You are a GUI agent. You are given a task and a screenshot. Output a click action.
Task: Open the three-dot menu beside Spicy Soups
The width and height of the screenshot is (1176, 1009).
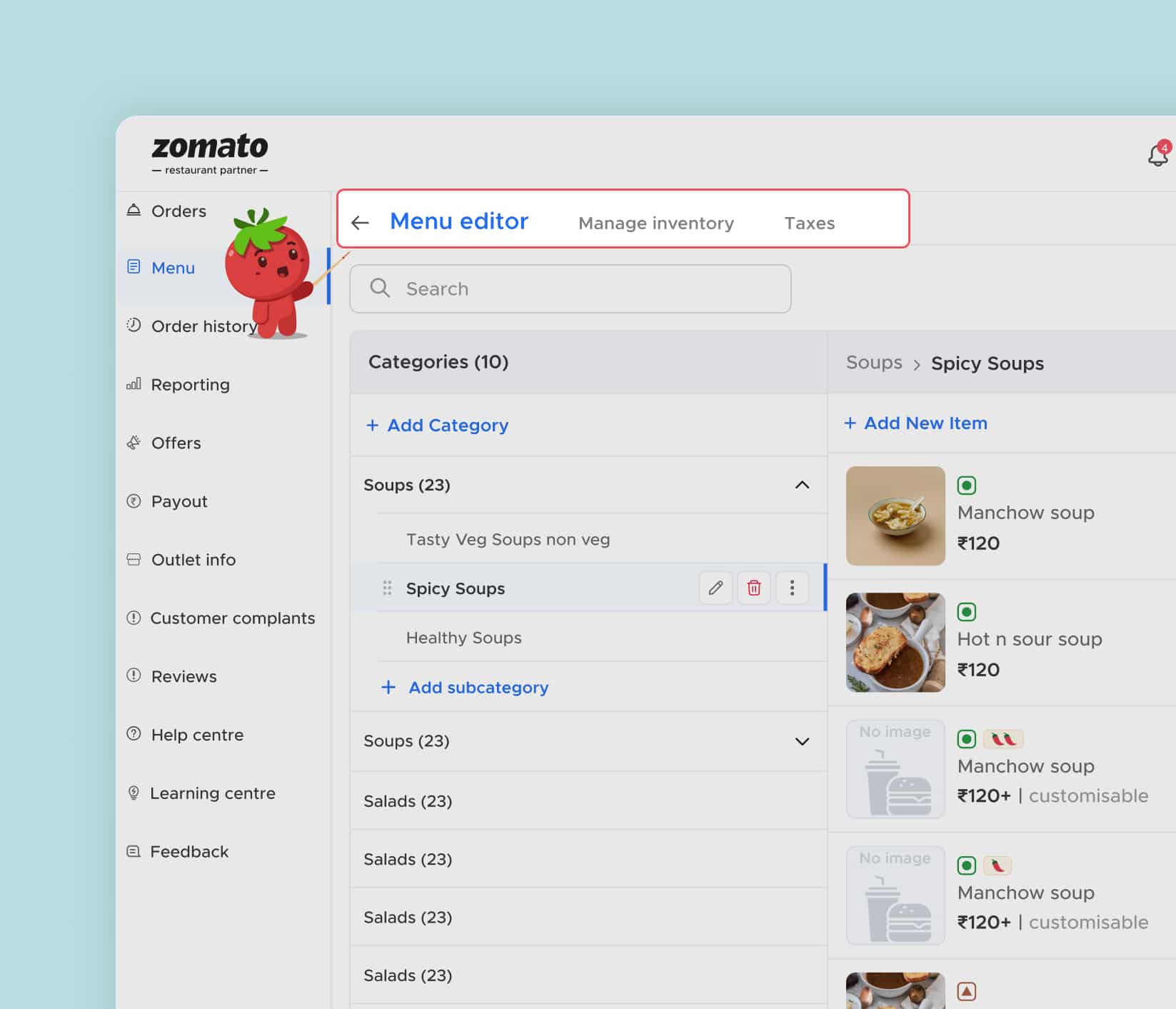click(792, 588)
